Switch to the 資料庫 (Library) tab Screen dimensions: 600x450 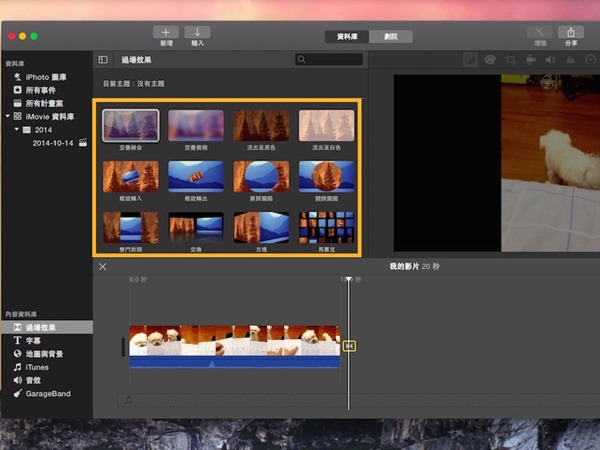point(346,36)
